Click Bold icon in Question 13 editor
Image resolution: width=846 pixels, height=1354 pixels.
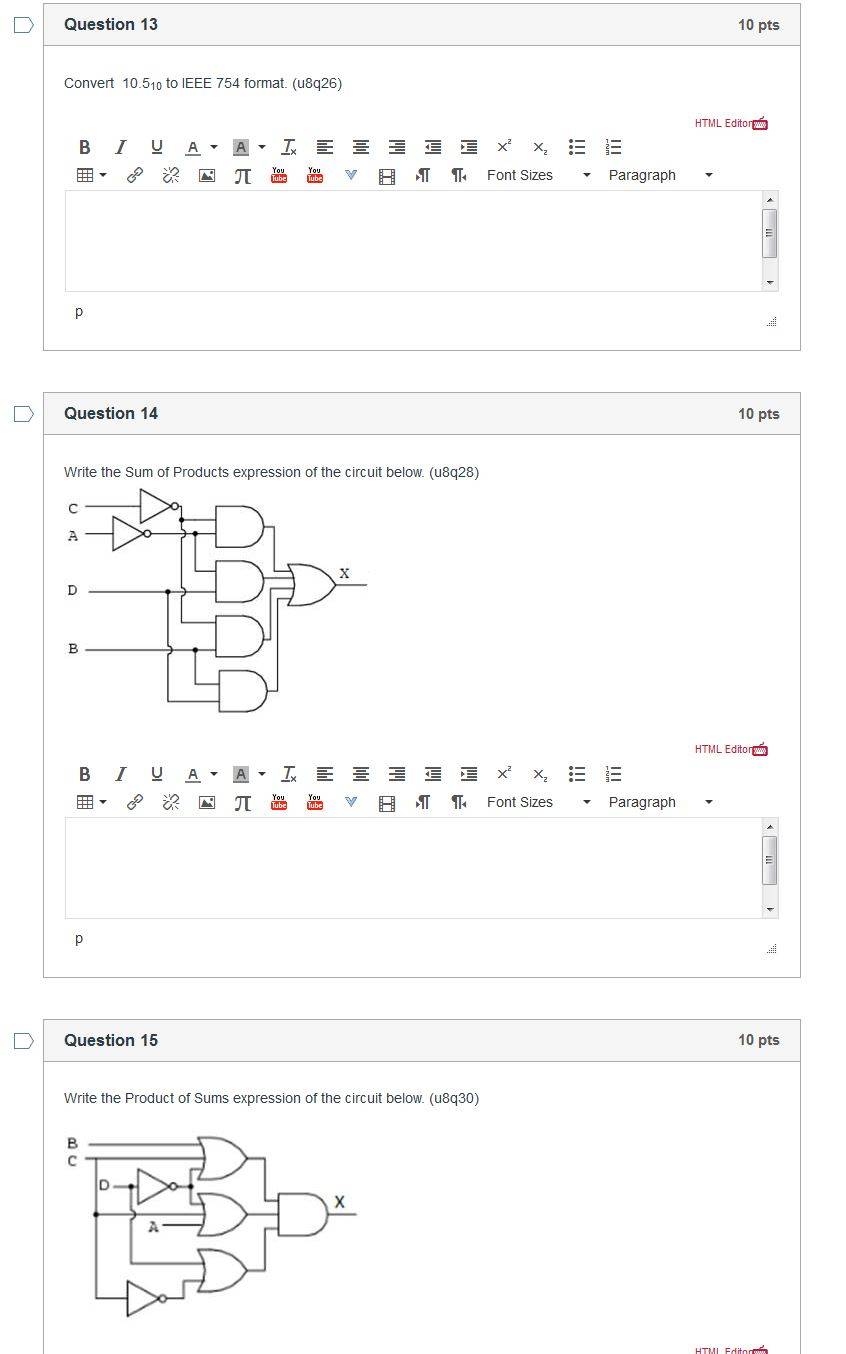[85, 147]
